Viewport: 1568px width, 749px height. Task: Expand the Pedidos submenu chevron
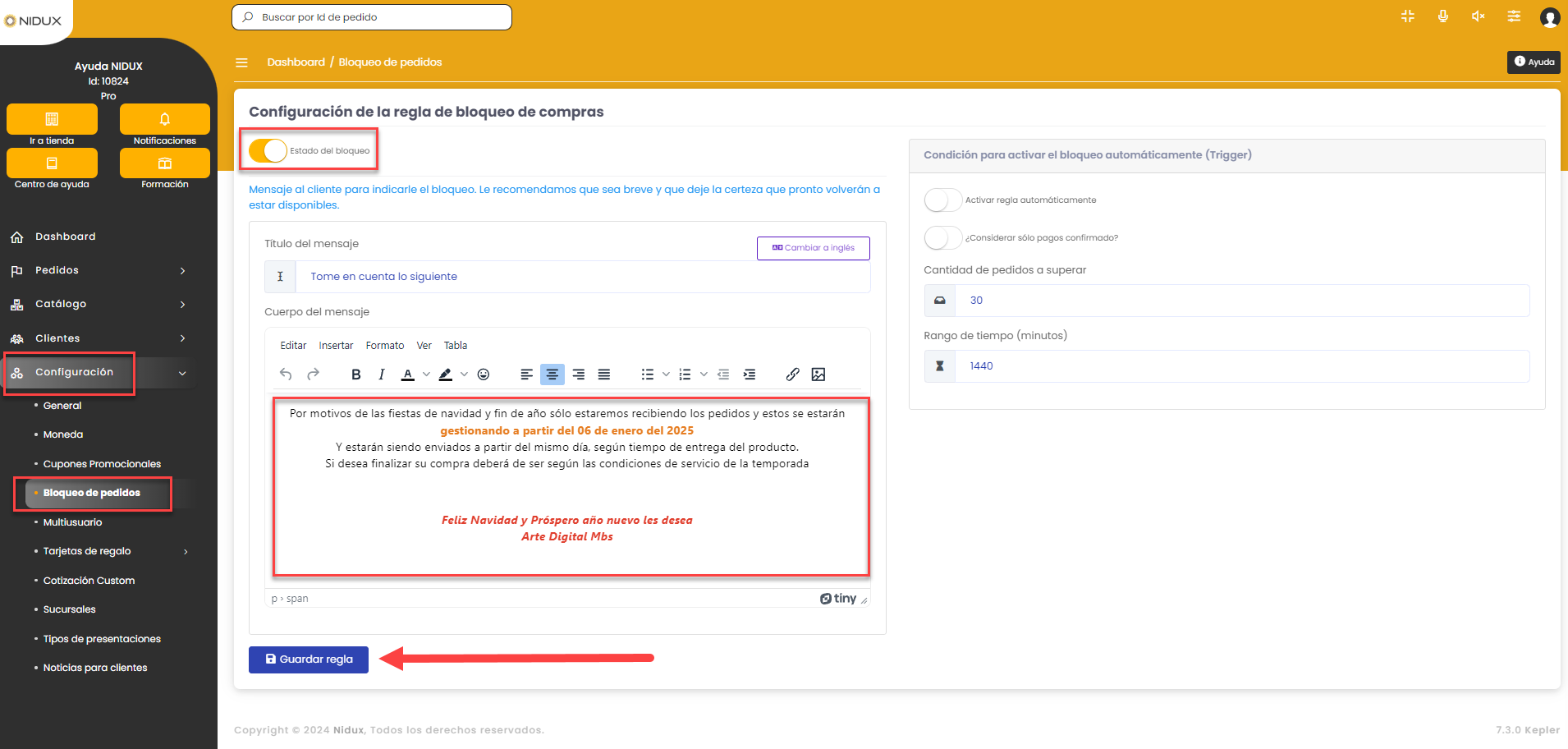point(182,271)
